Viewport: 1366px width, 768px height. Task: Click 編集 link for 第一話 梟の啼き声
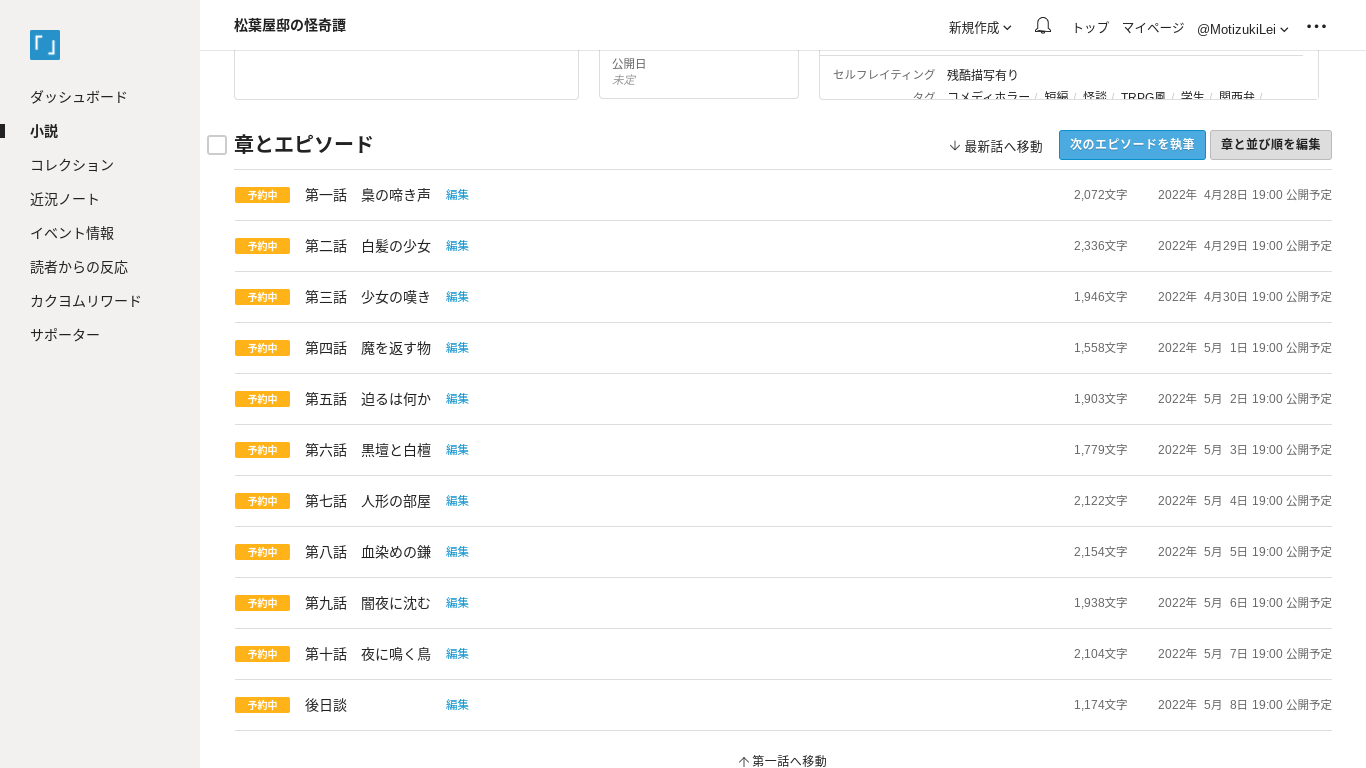(457, 195)
